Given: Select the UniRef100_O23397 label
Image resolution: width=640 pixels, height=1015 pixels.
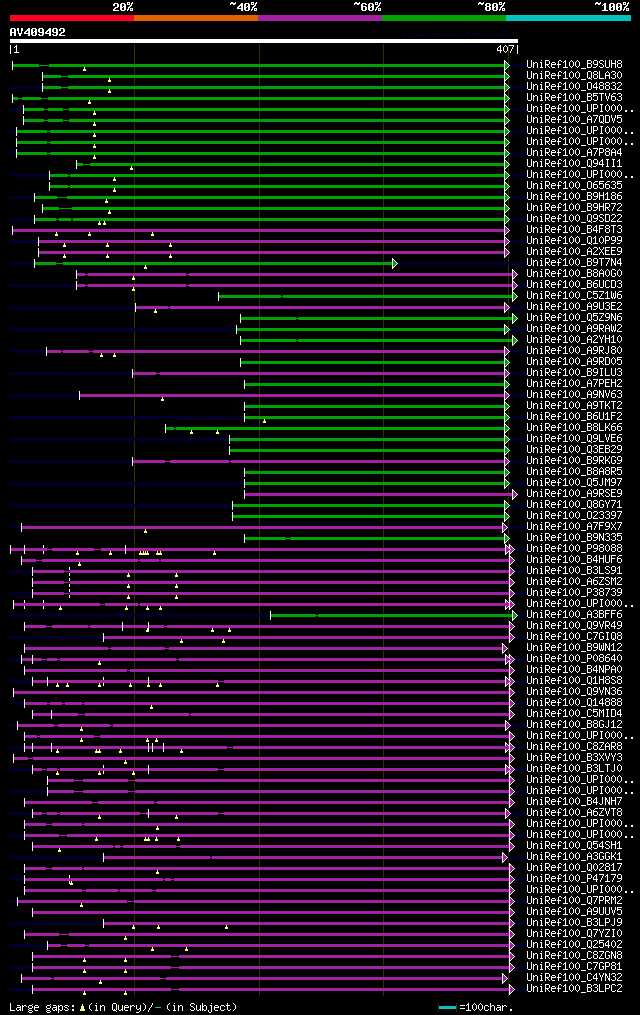Looking at the screenshot, I should (x=574, y=516).
